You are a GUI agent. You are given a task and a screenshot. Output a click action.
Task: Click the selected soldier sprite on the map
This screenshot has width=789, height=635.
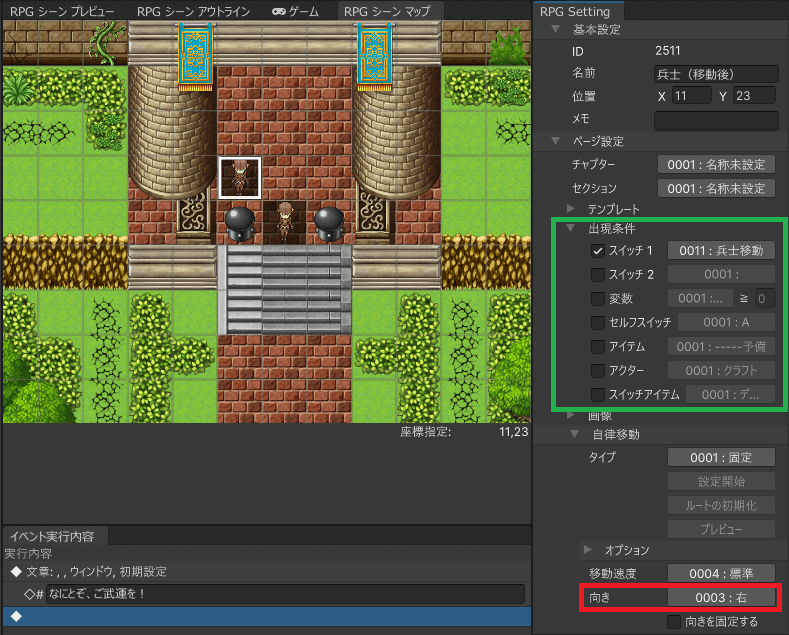pyautogui.click(x=240, y=177)
